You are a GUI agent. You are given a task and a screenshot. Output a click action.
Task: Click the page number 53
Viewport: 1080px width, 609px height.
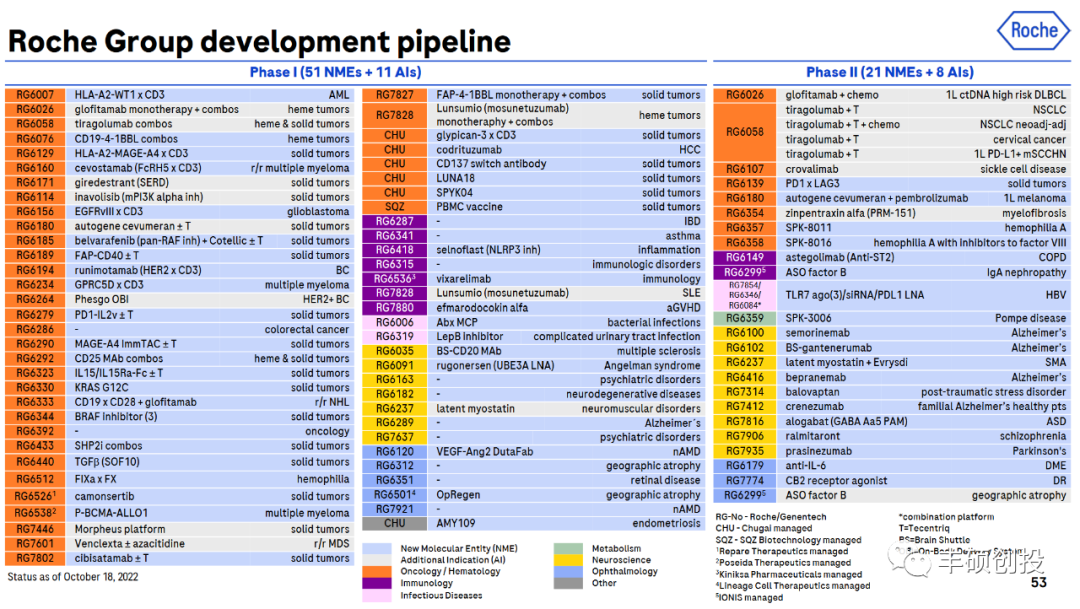(1039, 583)
